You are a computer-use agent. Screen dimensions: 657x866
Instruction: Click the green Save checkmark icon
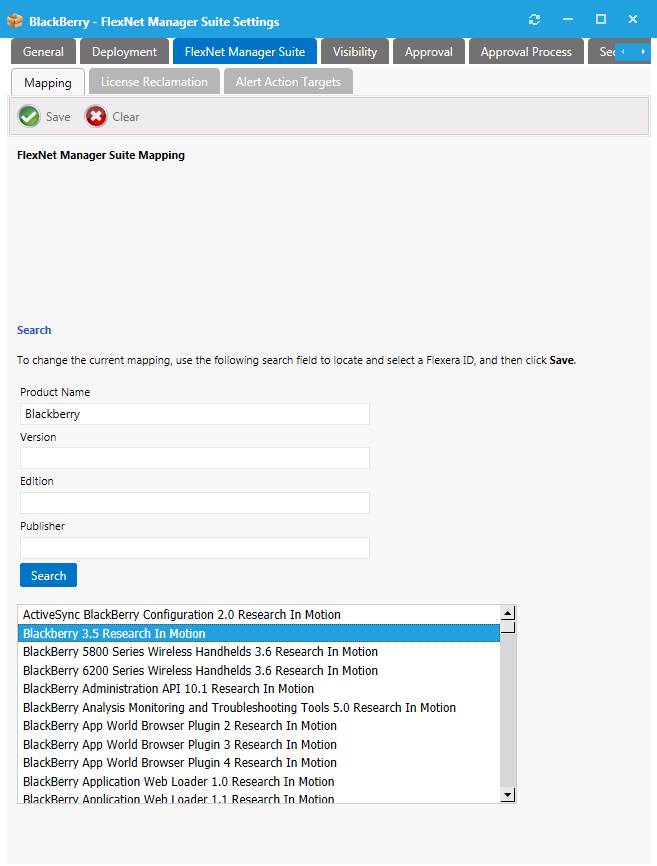coord(29,117)
